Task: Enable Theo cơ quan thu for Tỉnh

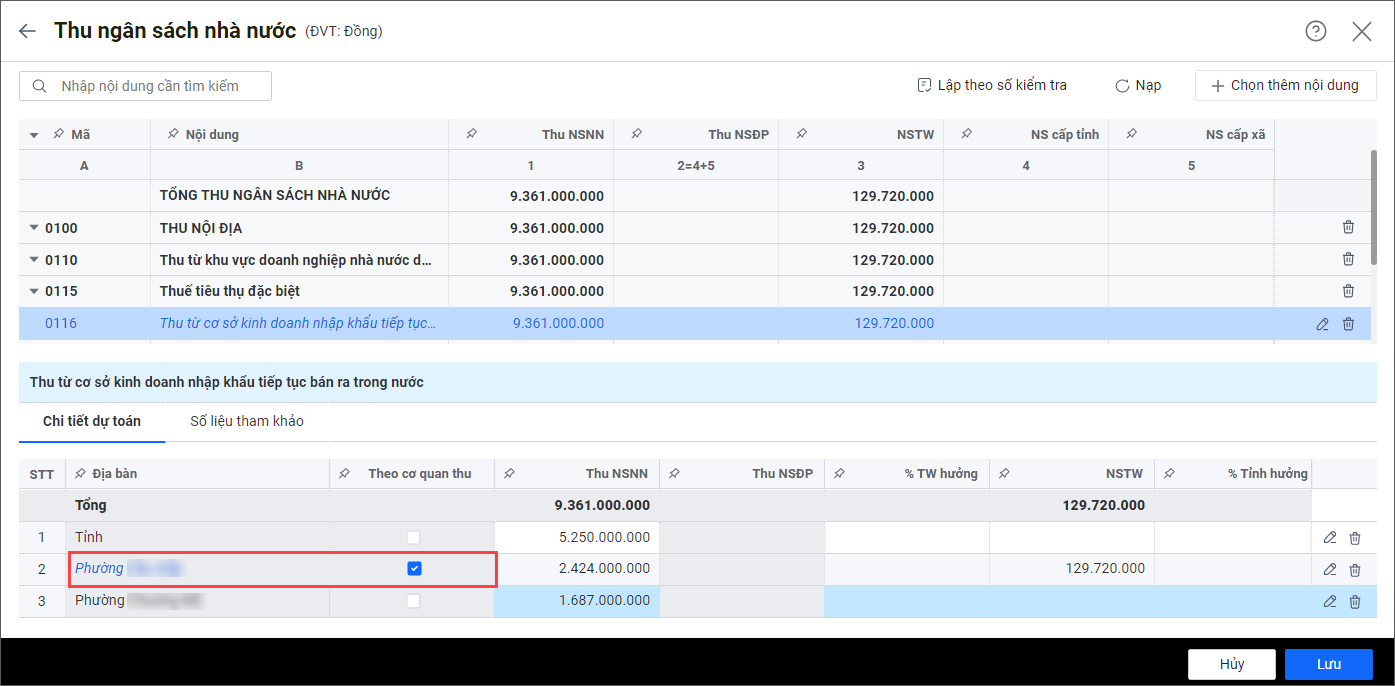Action: coord(414,538)
